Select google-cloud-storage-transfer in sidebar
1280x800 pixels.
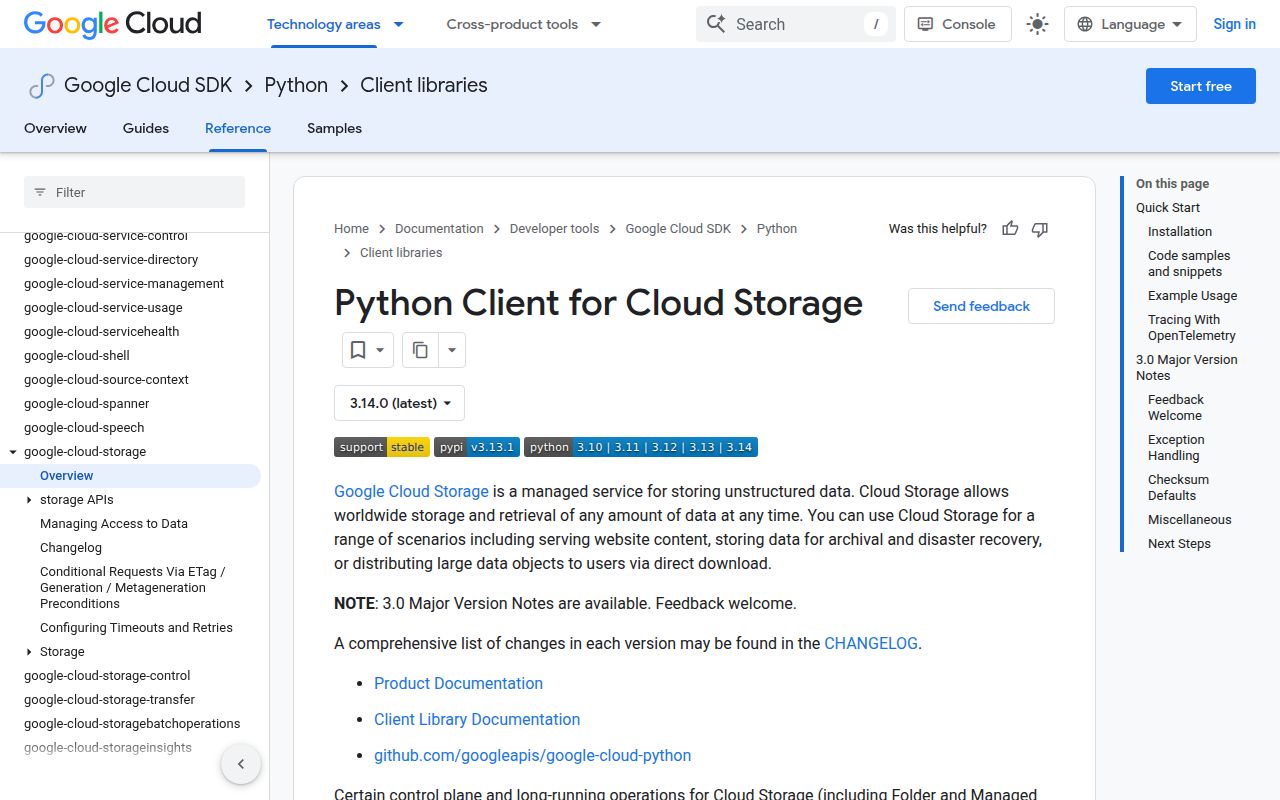pyautogui.click(x=109, y=700)
